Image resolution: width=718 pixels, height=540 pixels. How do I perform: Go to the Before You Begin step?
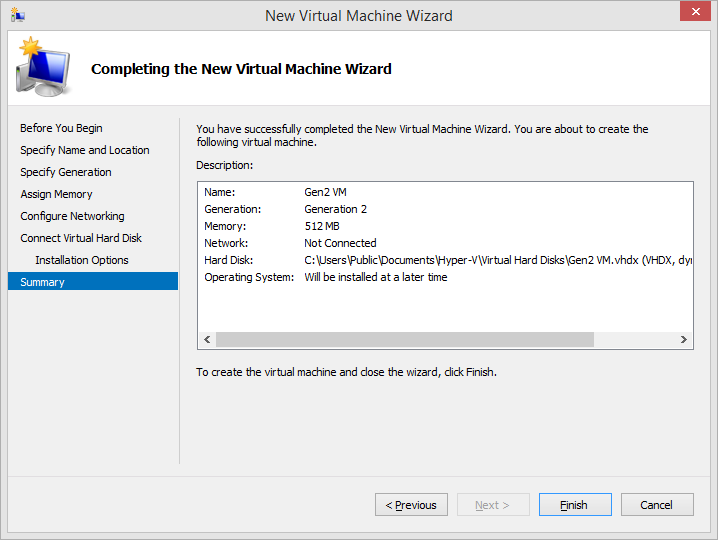point(61,128)
